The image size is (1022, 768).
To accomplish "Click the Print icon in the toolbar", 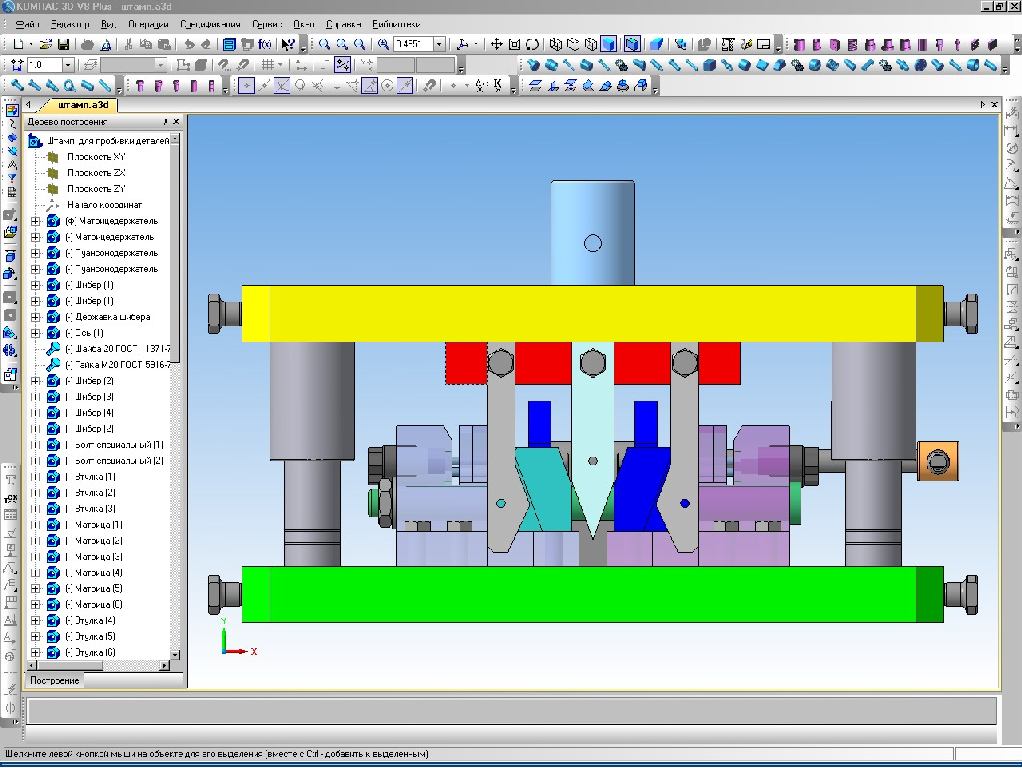I will 87,44.
